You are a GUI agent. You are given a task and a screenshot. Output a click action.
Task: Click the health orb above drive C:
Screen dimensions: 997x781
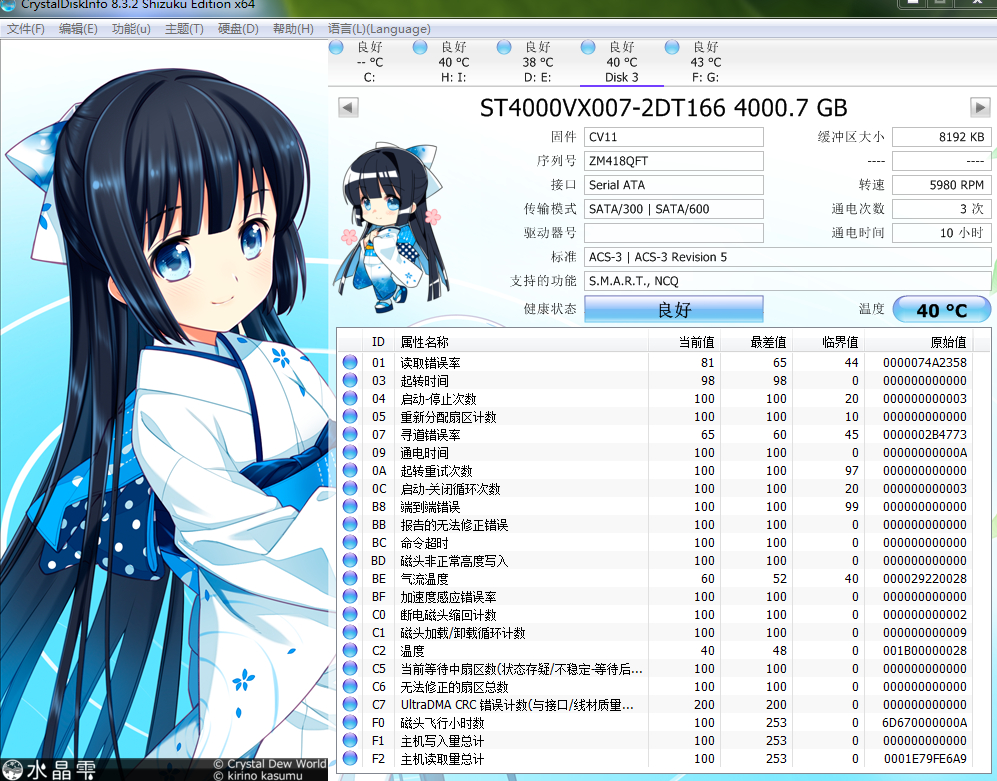pyautogui.click(x=336, y=47)
